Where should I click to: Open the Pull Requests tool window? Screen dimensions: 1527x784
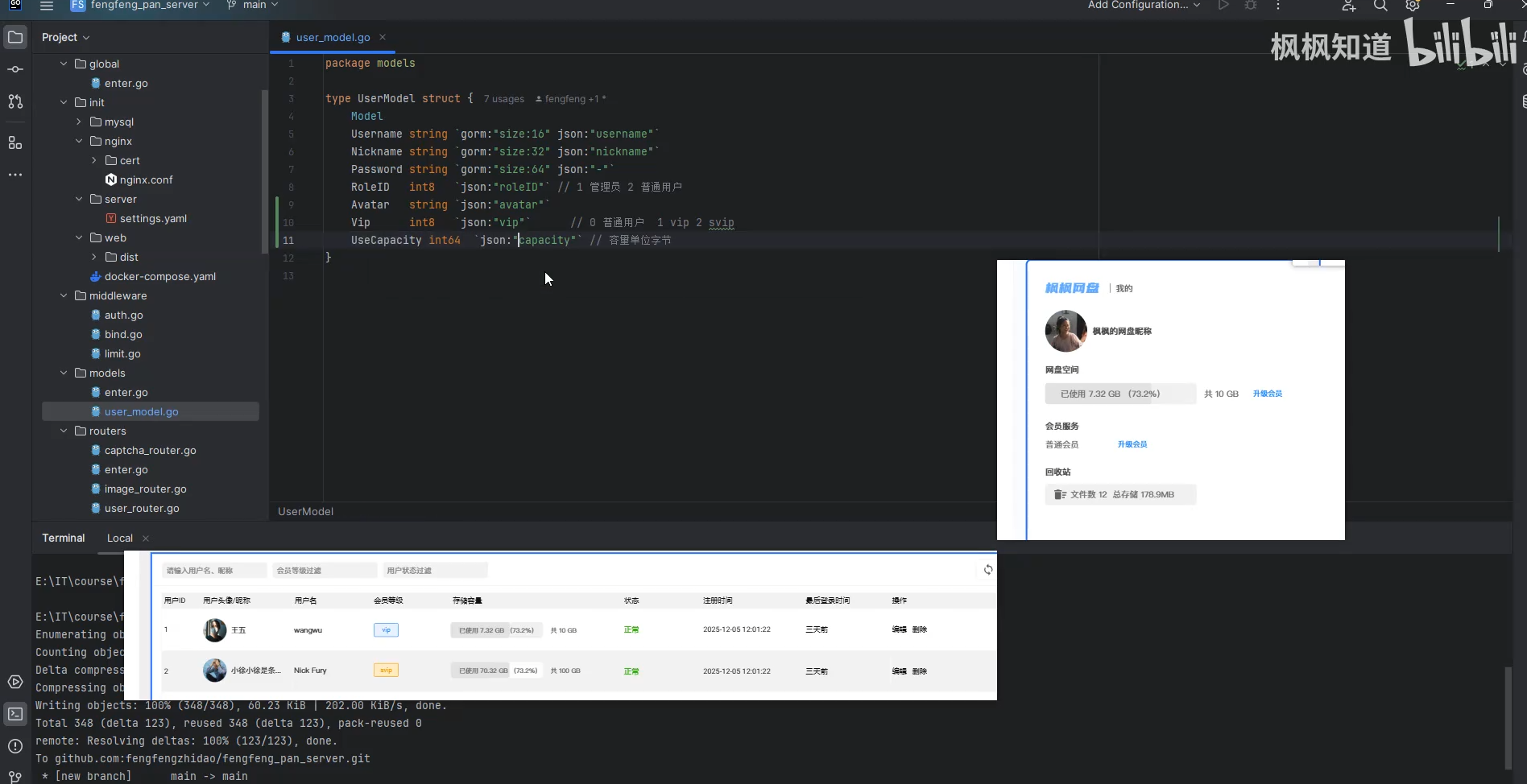tap(15, 101)
